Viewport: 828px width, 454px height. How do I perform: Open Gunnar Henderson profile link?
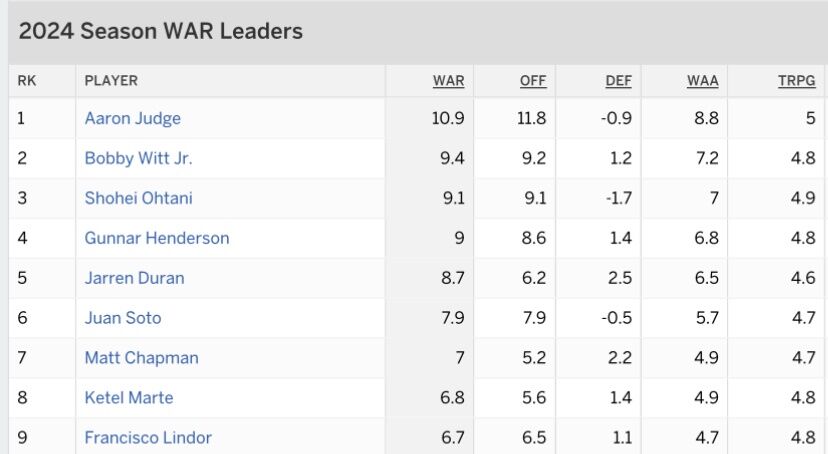tap(157, 238)
